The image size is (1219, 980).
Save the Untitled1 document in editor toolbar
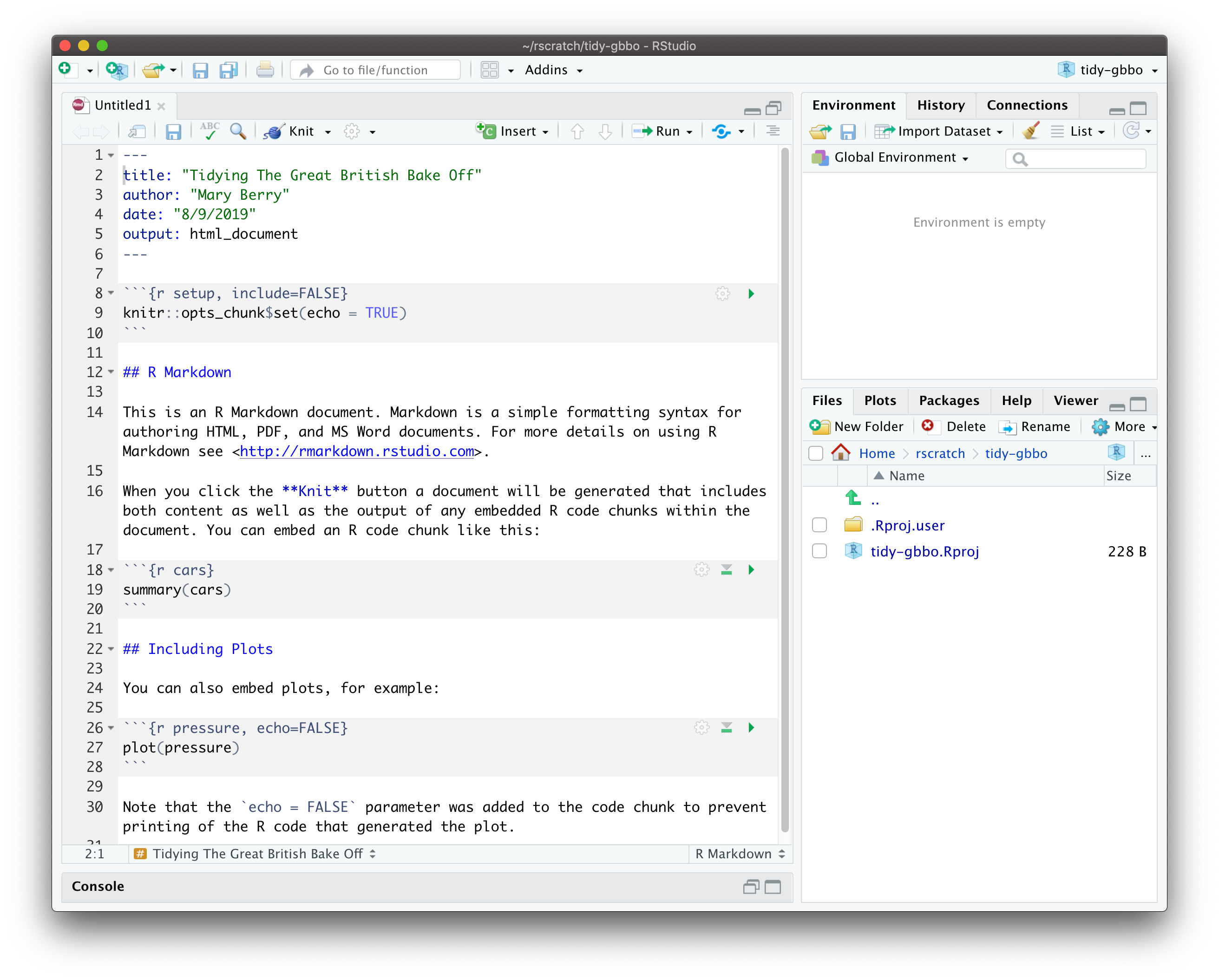pyautogui.click(x=173, y=132)
